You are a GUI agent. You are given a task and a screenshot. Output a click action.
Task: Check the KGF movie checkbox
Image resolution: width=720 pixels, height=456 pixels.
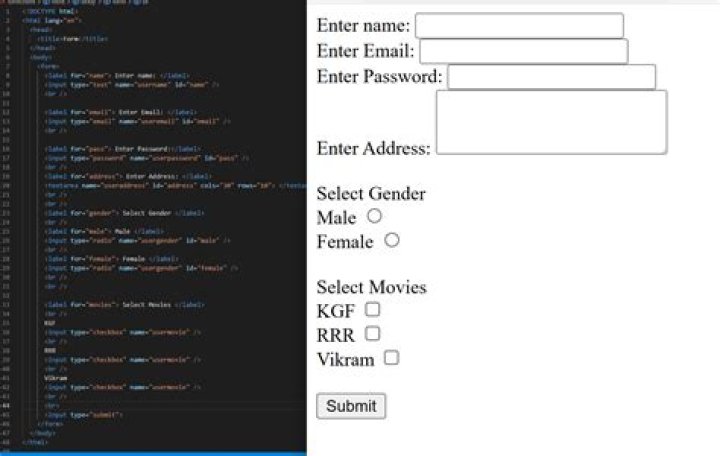pyautogui.click(x=372, y=310)
